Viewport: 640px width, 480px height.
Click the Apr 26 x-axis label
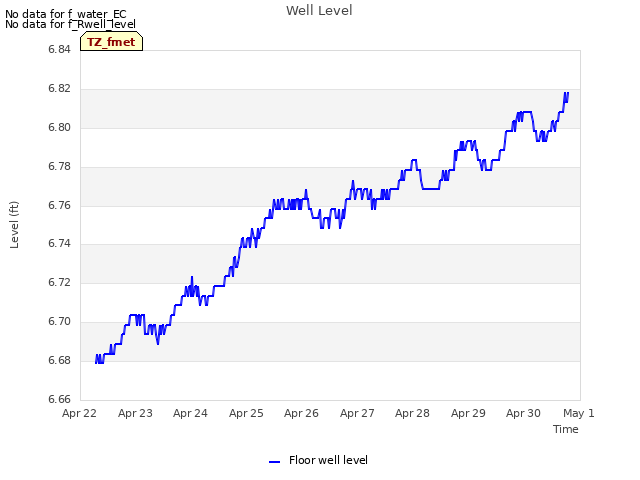pos(301,413)
